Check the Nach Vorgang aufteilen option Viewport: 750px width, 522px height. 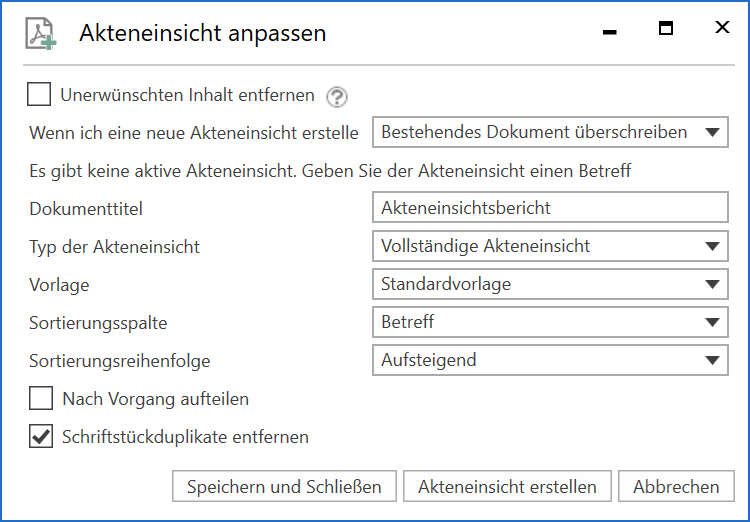(41, 399)
